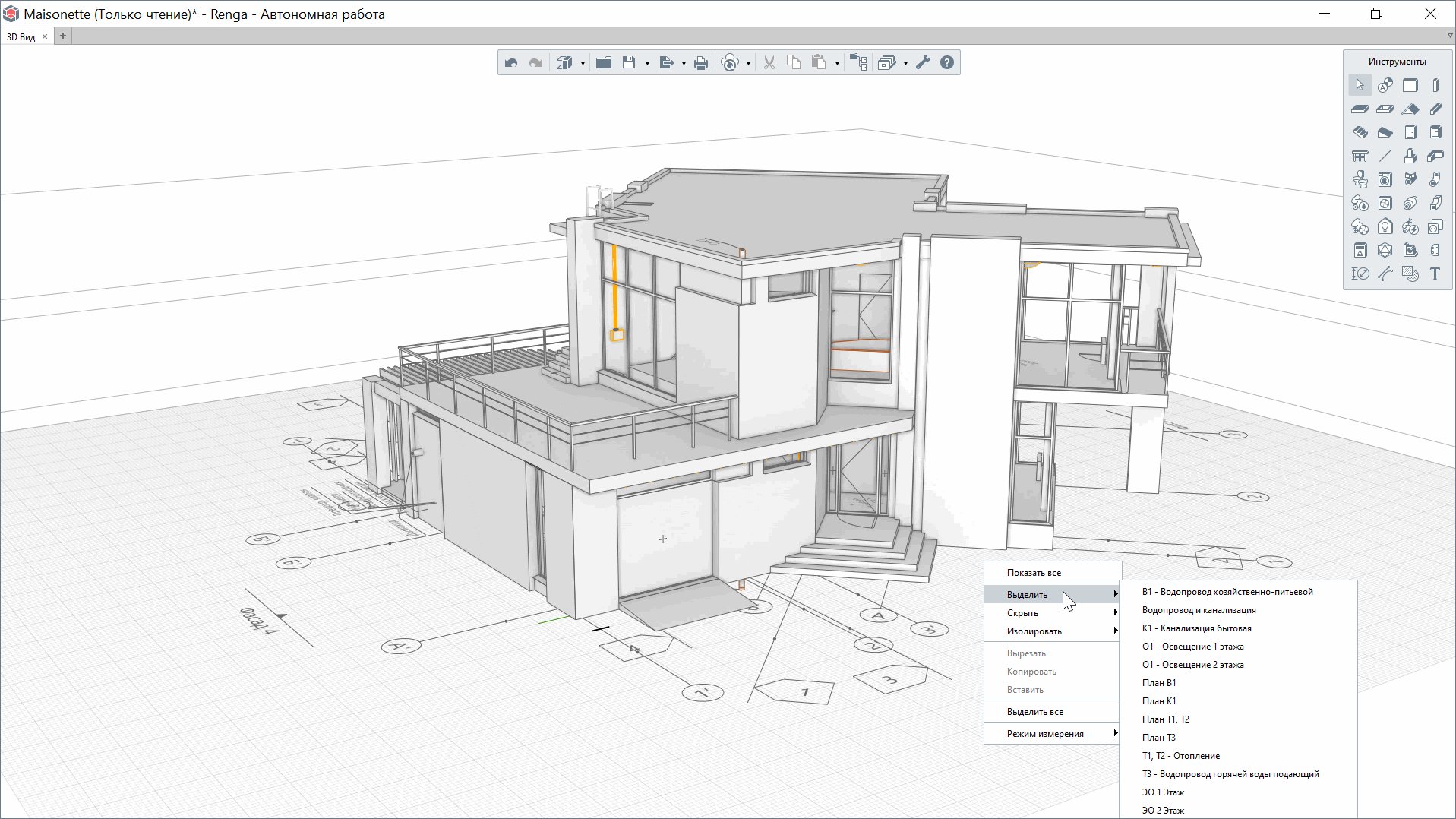Choose Показать все in context menu

tap(1034, 573)
